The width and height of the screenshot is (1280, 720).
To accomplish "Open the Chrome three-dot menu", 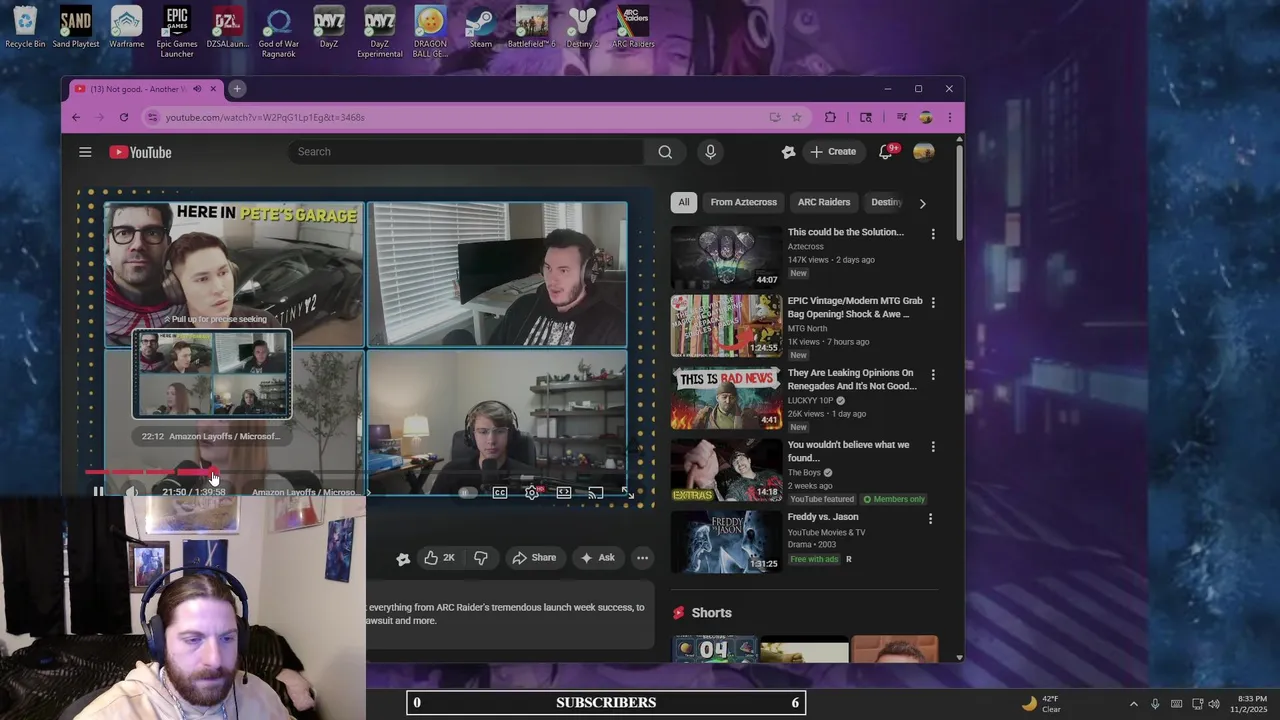I will (x=949, y=117).
